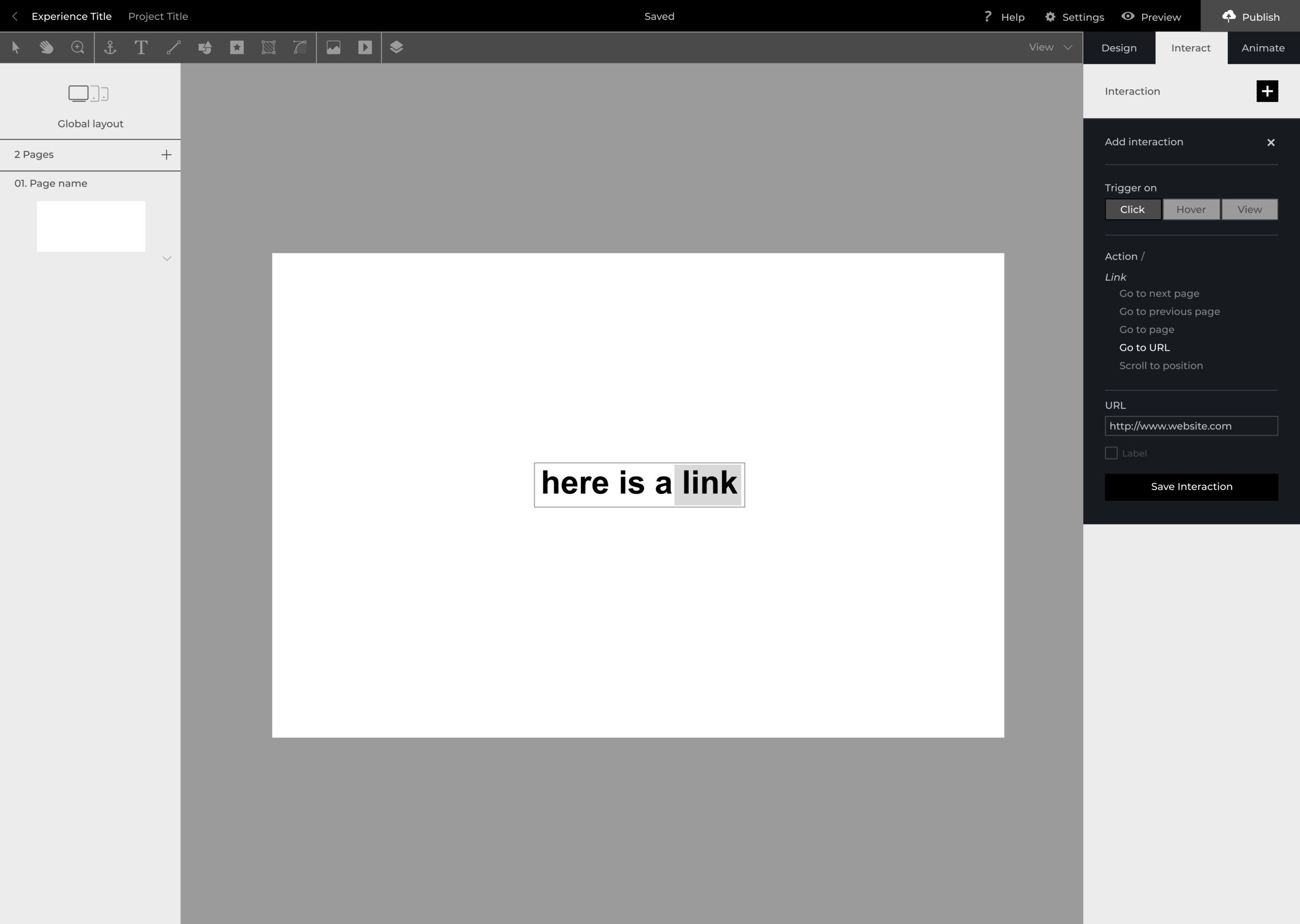The height and width of the screenshot is (924, 1300).
Task: Set trigger to Click
Action: tap(1133, 209)
